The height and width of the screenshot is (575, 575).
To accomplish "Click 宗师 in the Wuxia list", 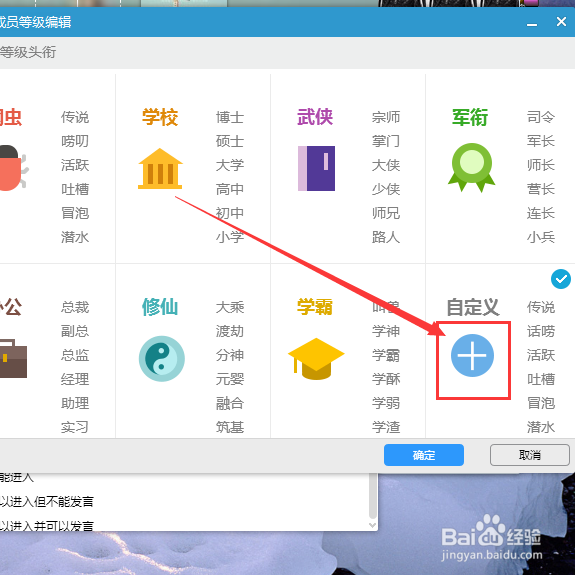I will 386,117.
